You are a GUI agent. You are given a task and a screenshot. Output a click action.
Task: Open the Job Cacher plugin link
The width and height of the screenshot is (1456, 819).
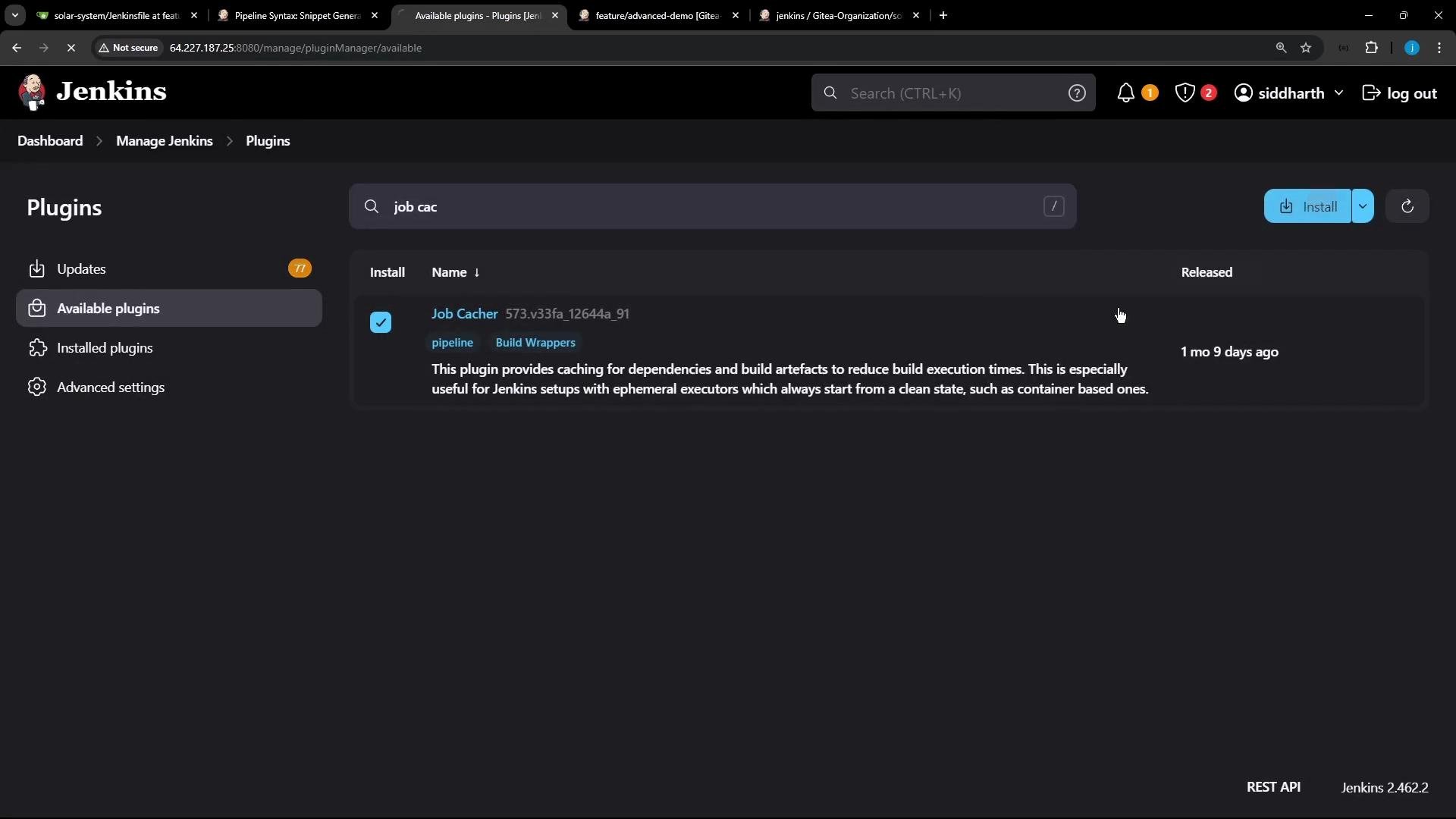(464, 314)
